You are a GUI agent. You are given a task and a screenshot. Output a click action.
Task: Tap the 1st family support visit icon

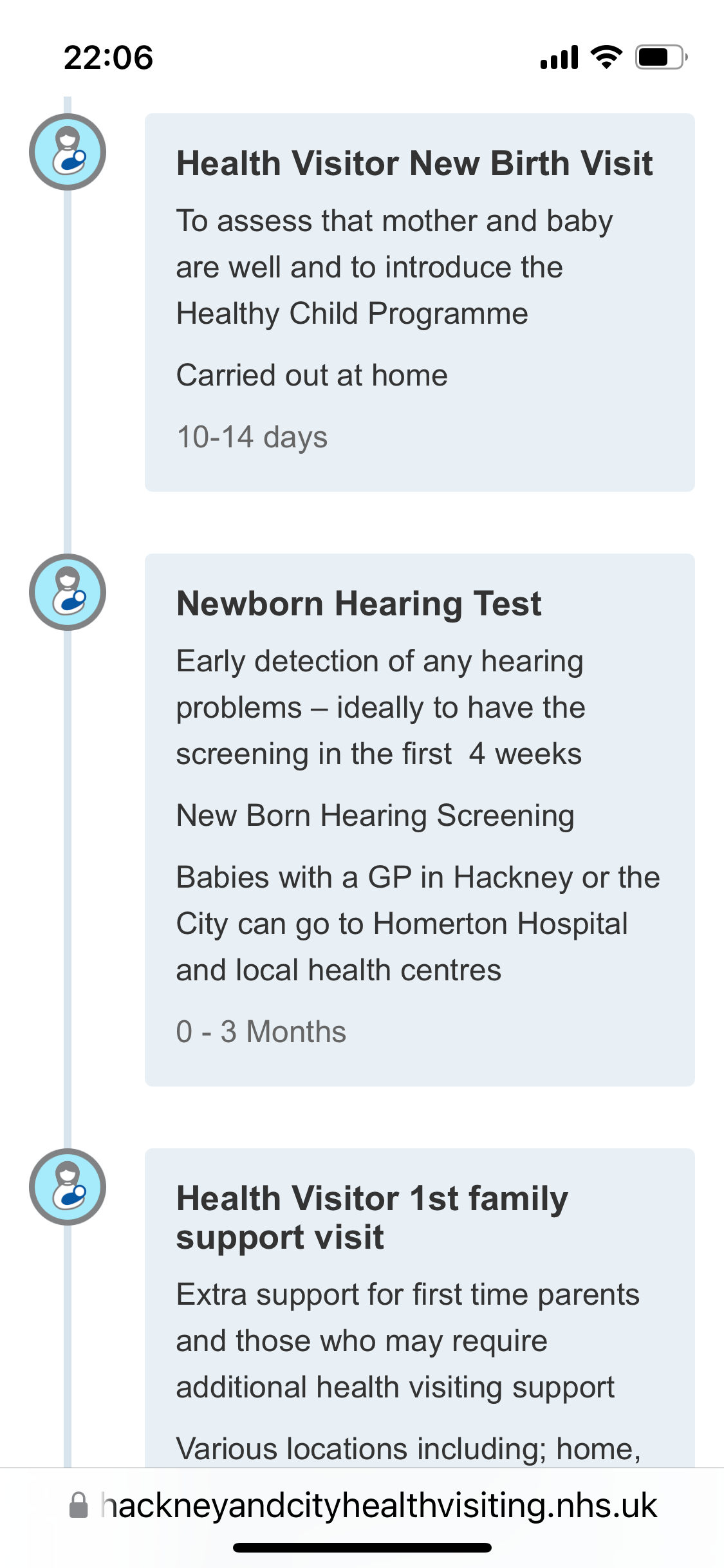pos(68,1187)
